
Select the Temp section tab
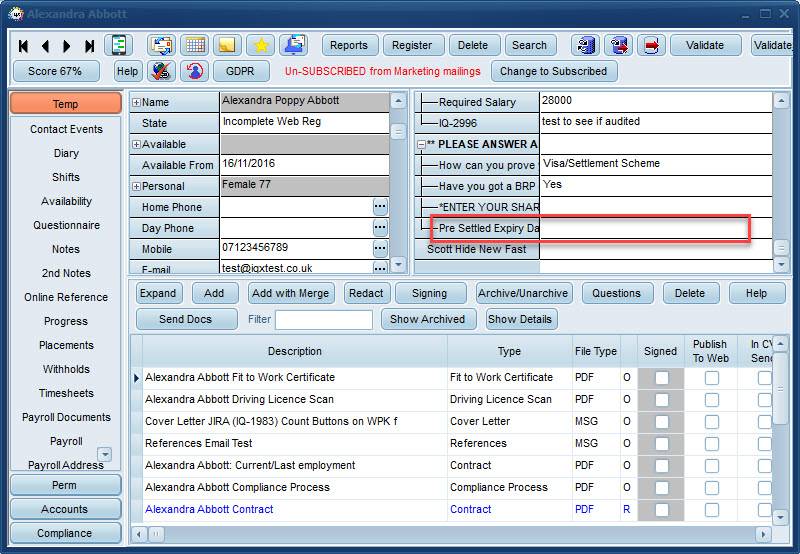coord(65,104)
